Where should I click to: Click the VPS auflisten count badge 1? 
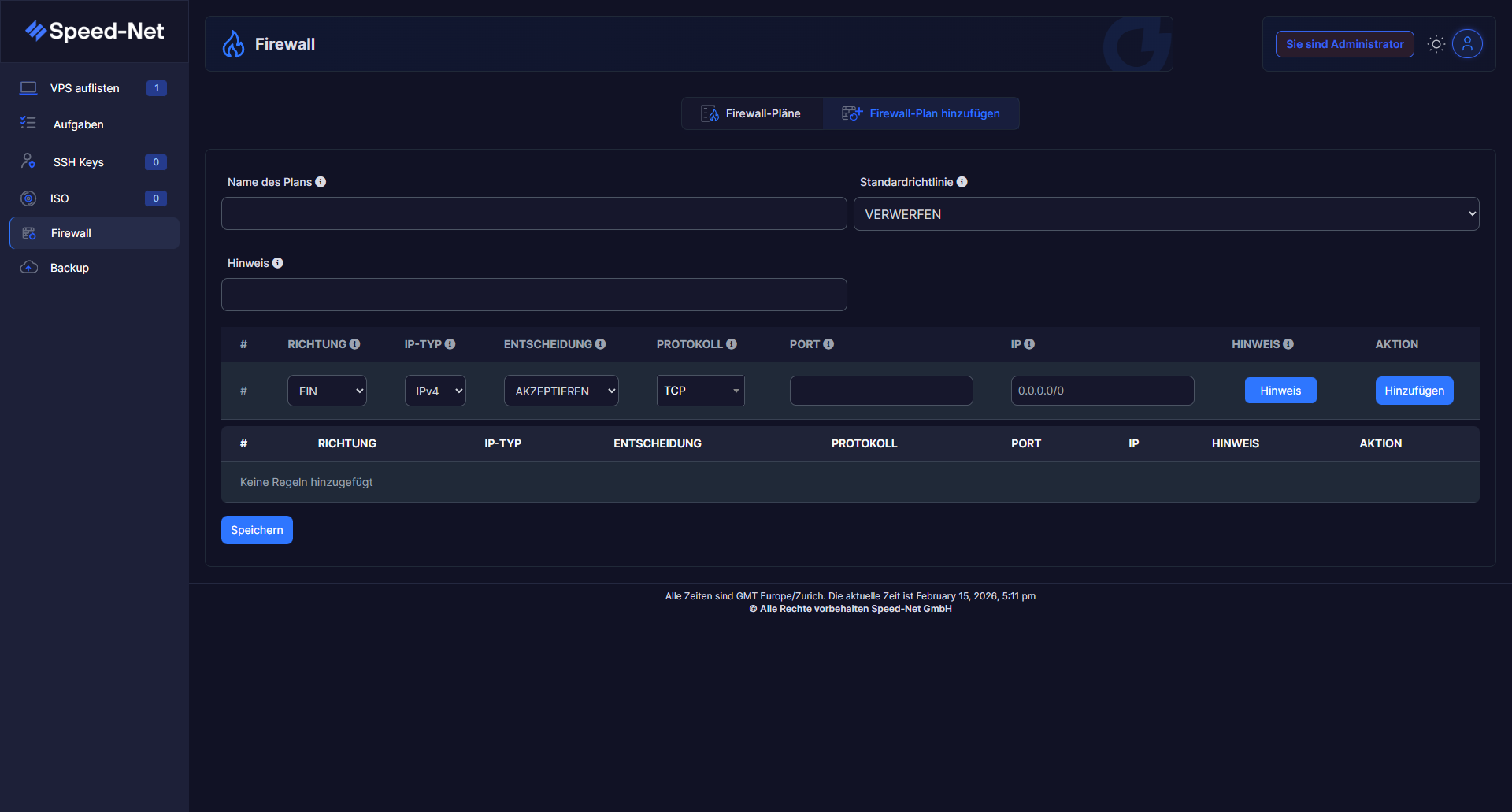(157, 88)
